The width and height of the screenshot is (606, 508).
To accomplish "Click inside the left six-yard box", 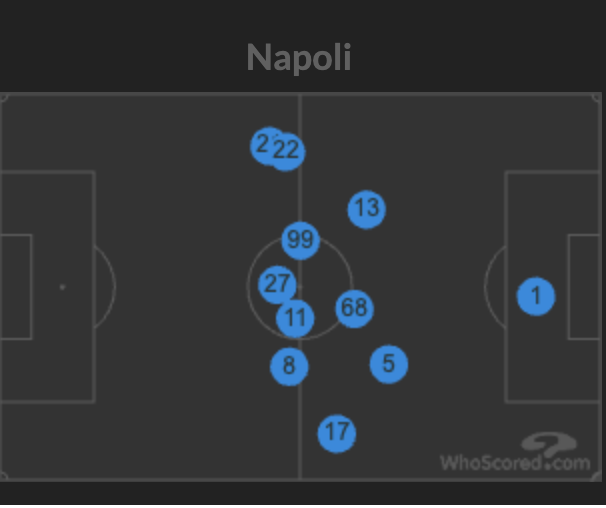I will pos(16,287).
